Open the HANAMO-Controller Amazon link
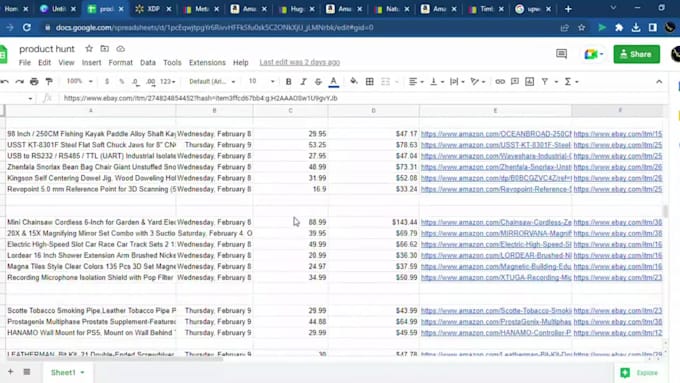Screen dimensions: 680x383 coord(496,333)
